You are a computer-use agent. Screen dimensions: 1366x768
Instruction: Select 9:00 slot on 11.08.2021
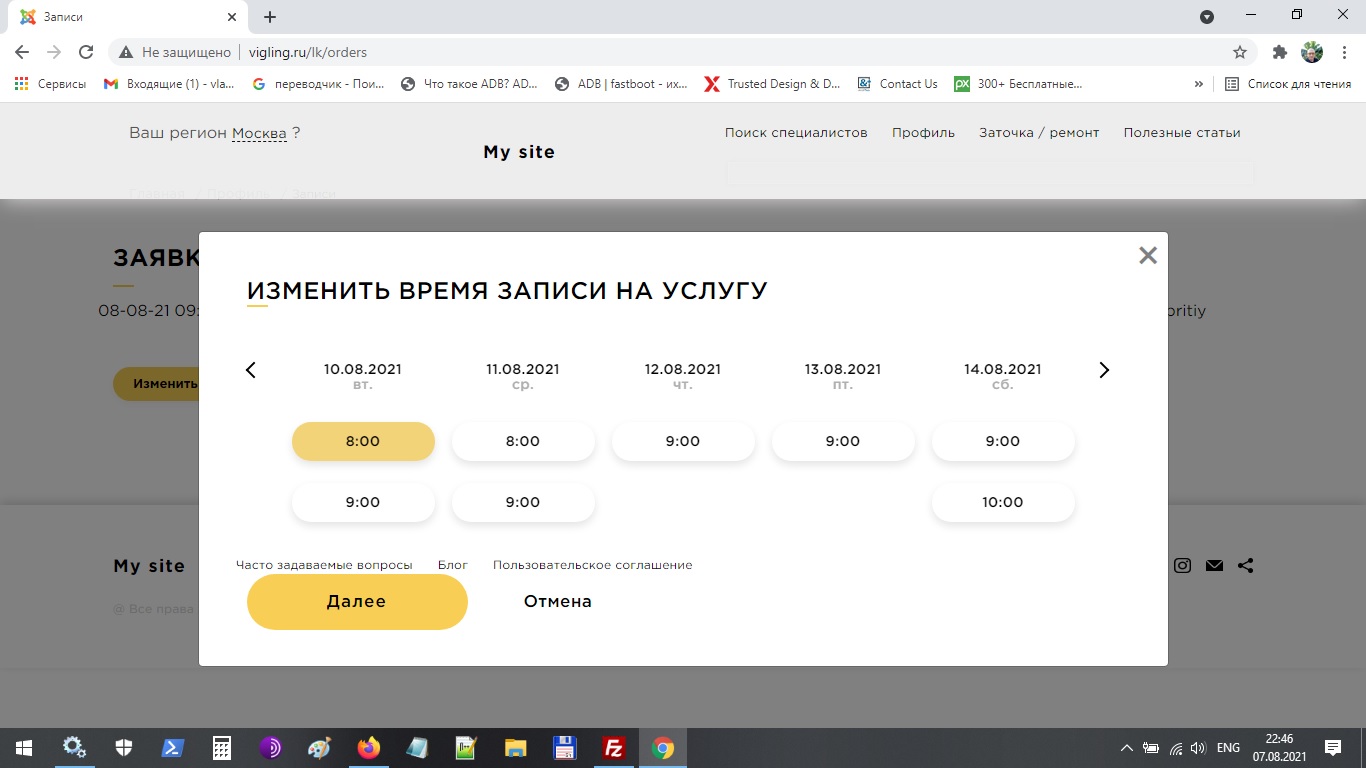pos(523,502)
